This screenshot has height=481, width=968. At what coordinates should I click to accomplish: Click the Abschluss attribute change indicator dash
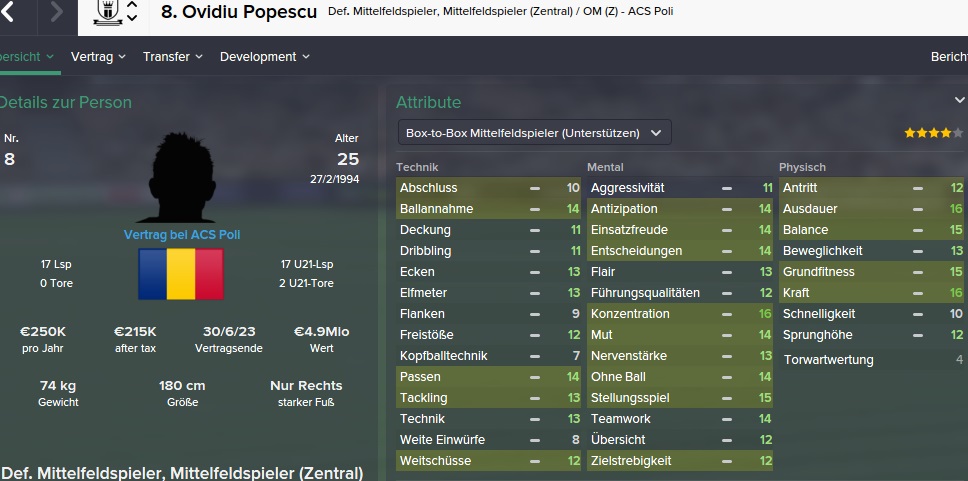(x=535, y=188)
